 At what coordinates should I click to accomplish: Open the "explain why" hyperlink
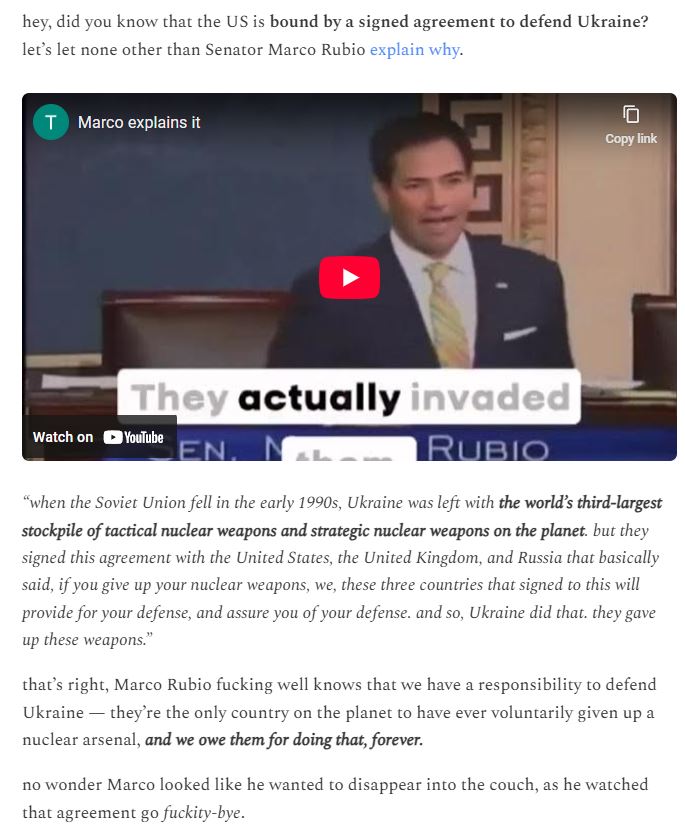click(415, 50)
